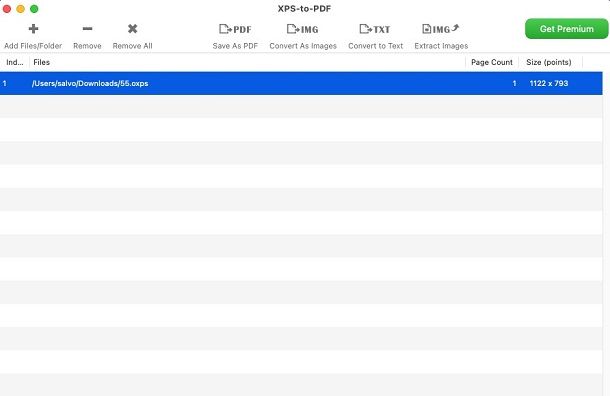Image resolution: width=610 pixels, height=396 pixels.
Task: Click the Remove minus icon
Action: (x=88, y=28)
